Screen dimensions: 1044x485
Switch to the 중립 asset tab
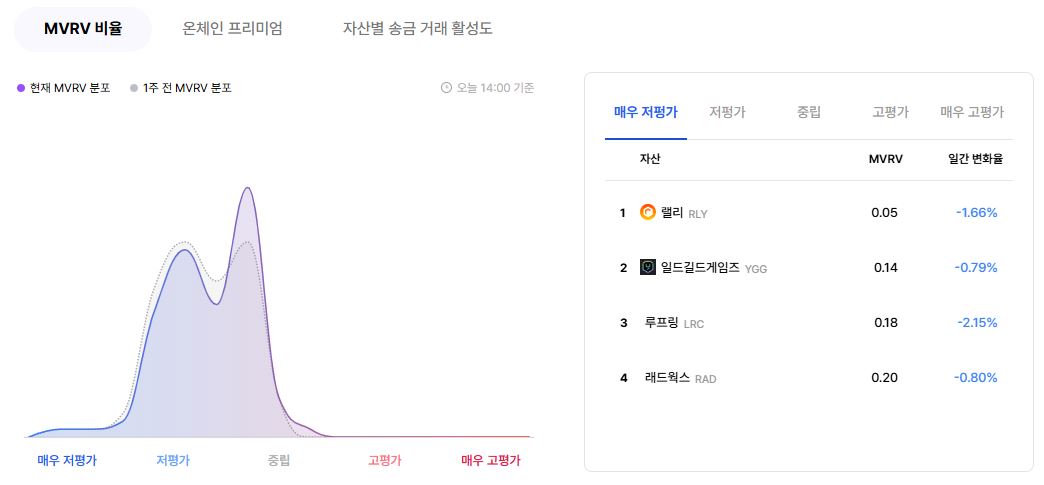[809, 113]
